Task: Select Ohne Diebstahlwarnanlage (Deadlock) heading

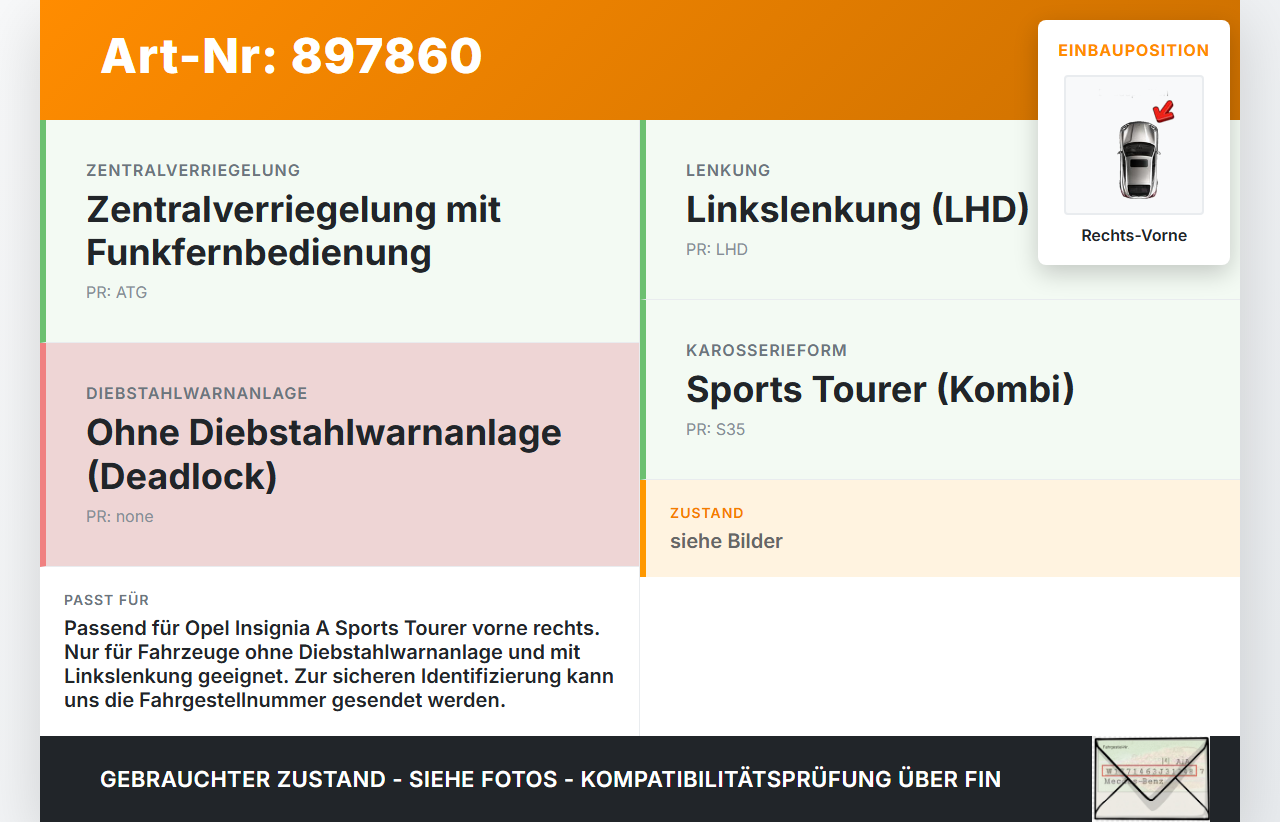Action: (324, 454)
